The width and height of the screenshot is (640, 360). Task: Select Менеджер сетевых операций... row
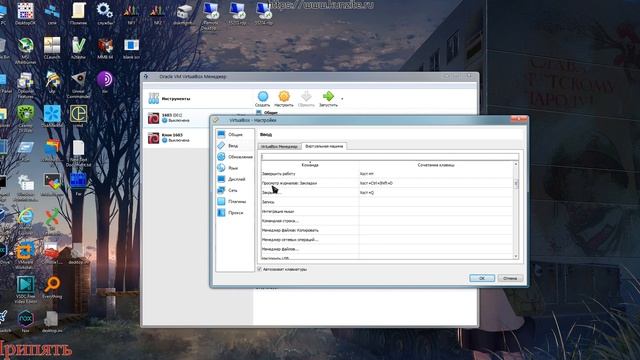point(387,240)
